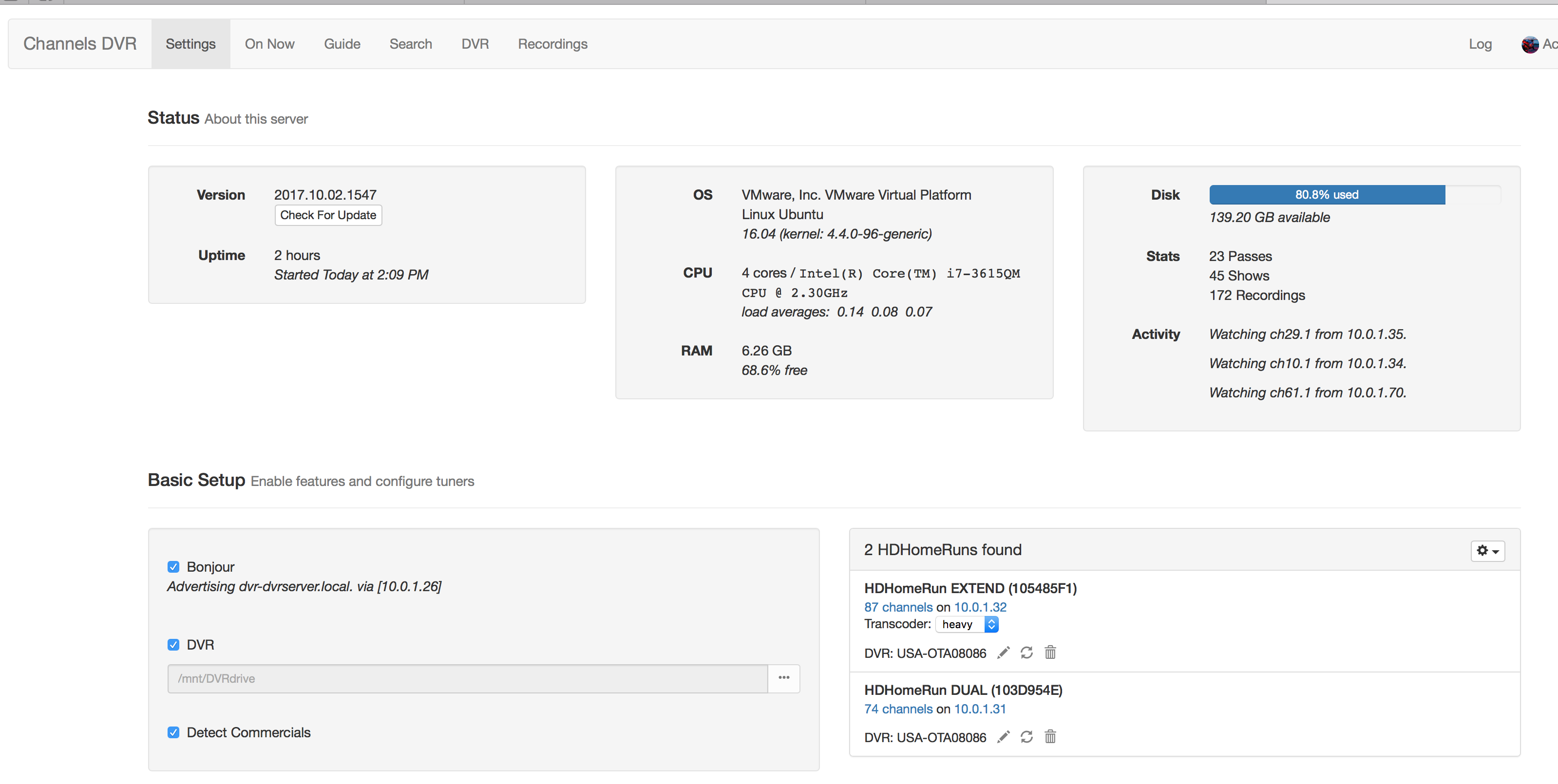Click the disk usage progress bar

(1327, 195)
